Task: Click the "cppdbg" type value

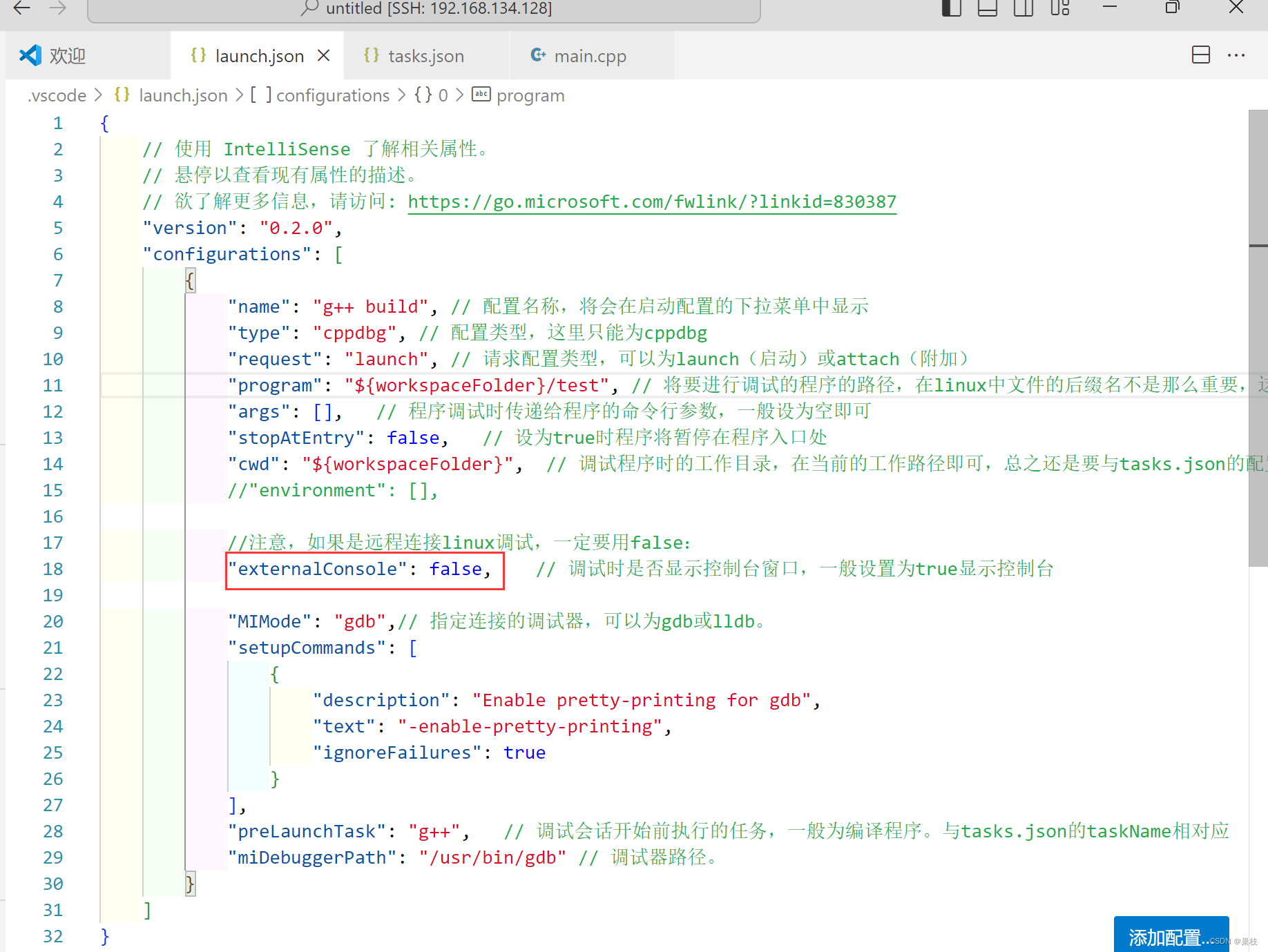Action: (x=355, y=333)
